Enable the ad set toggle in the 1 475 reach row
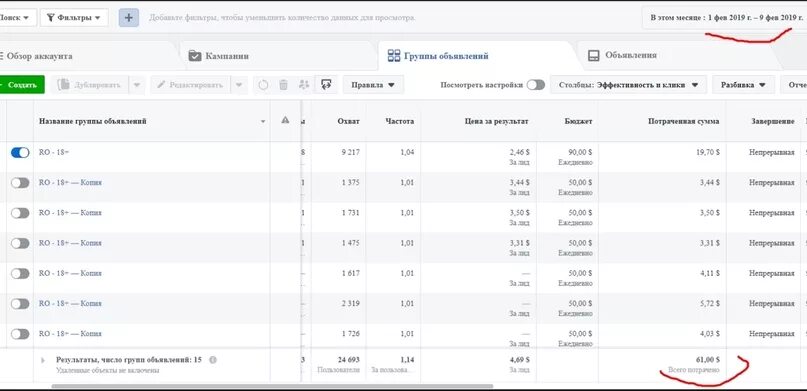The image size is (807, 391). (x=20, y=243)
